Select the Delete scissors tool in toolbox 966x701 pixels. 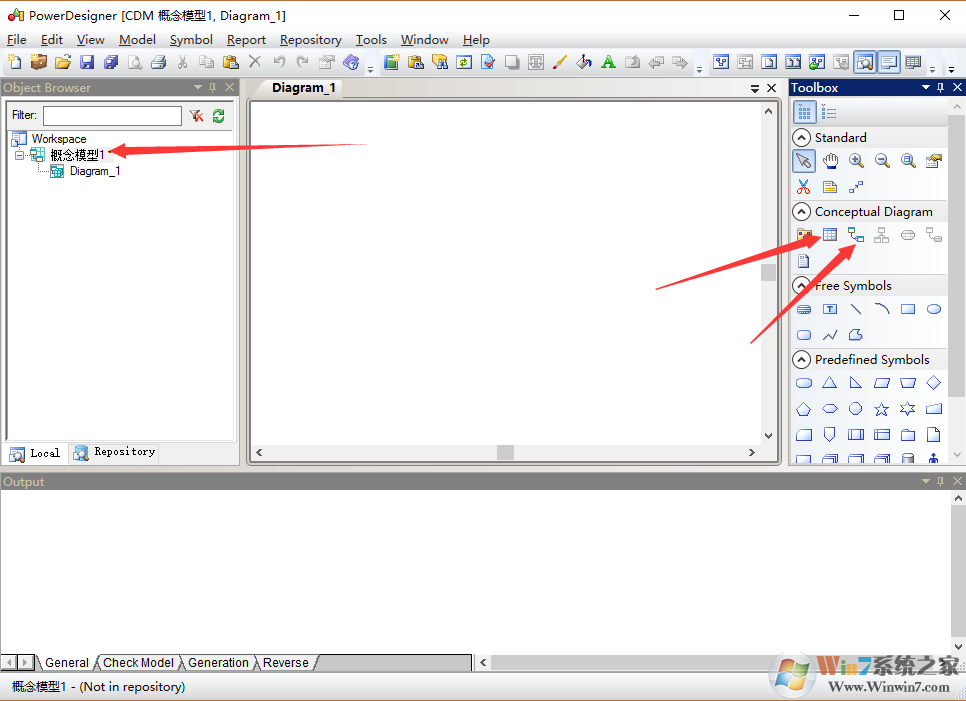pyautogui.click(x=804, y=187)
